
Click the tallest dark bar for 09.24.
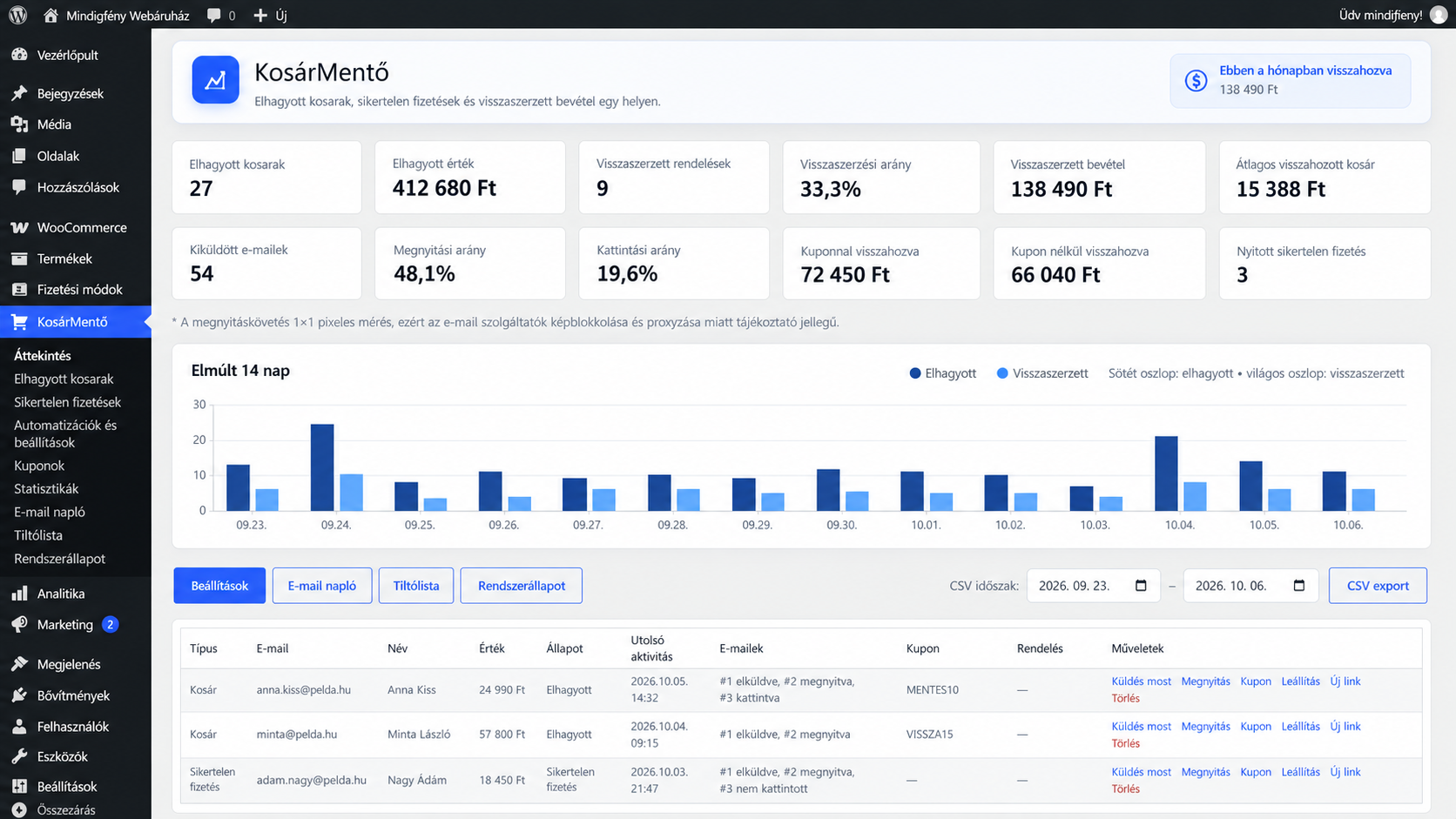[x=322, y=467]
